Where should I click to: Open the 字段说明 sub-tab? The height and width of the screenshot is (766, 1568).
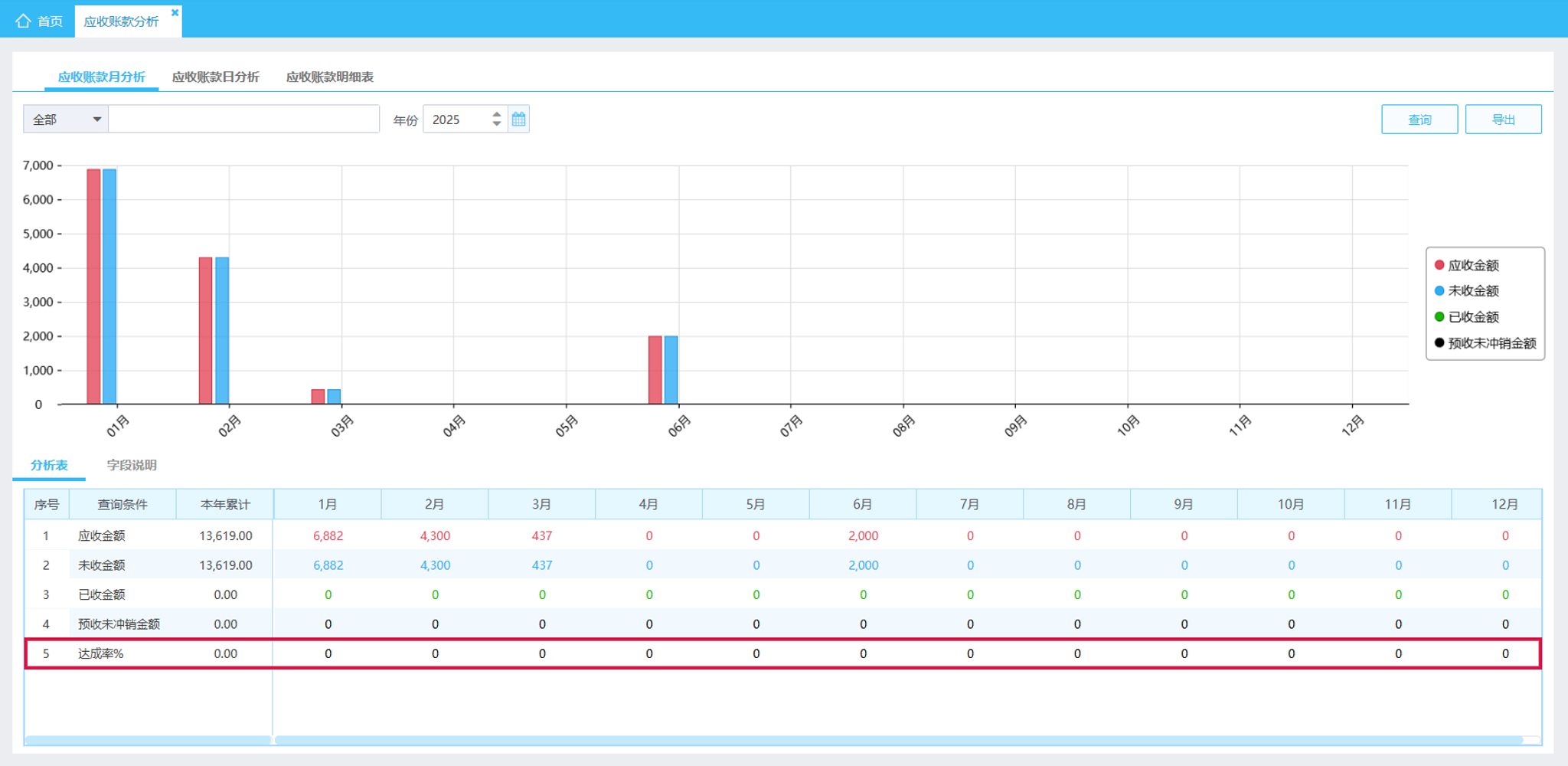pos(132,465)
